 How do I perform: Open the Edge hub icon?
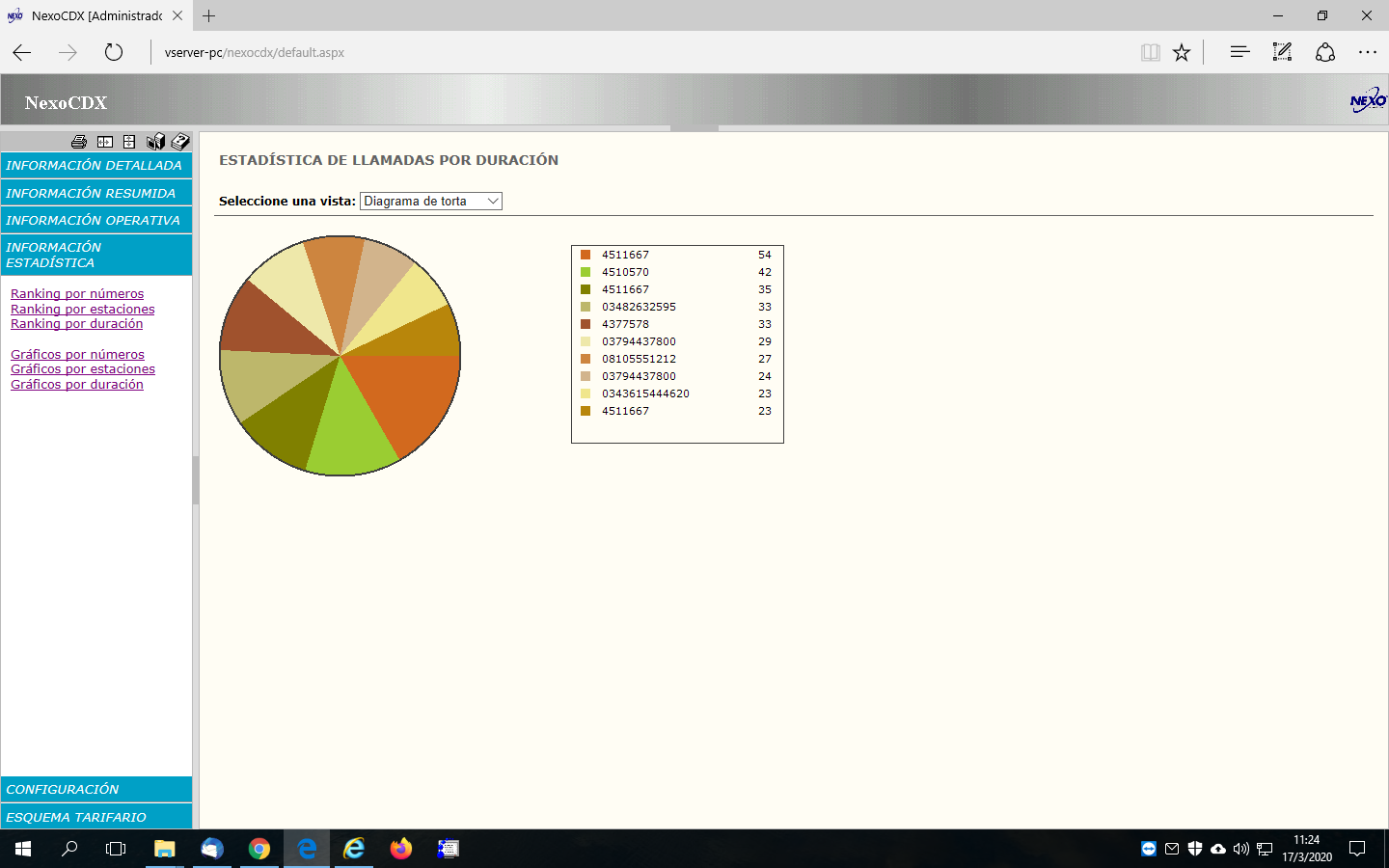click(x=1239, y=52)
